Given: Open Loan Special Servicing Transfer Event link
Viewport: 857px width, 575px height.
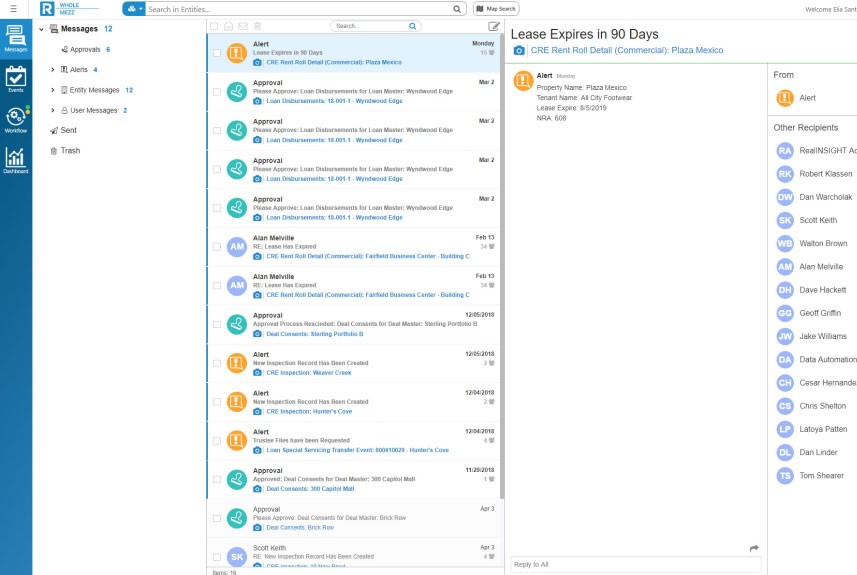Looking at the screenshot, I should [x=357, y=450].
